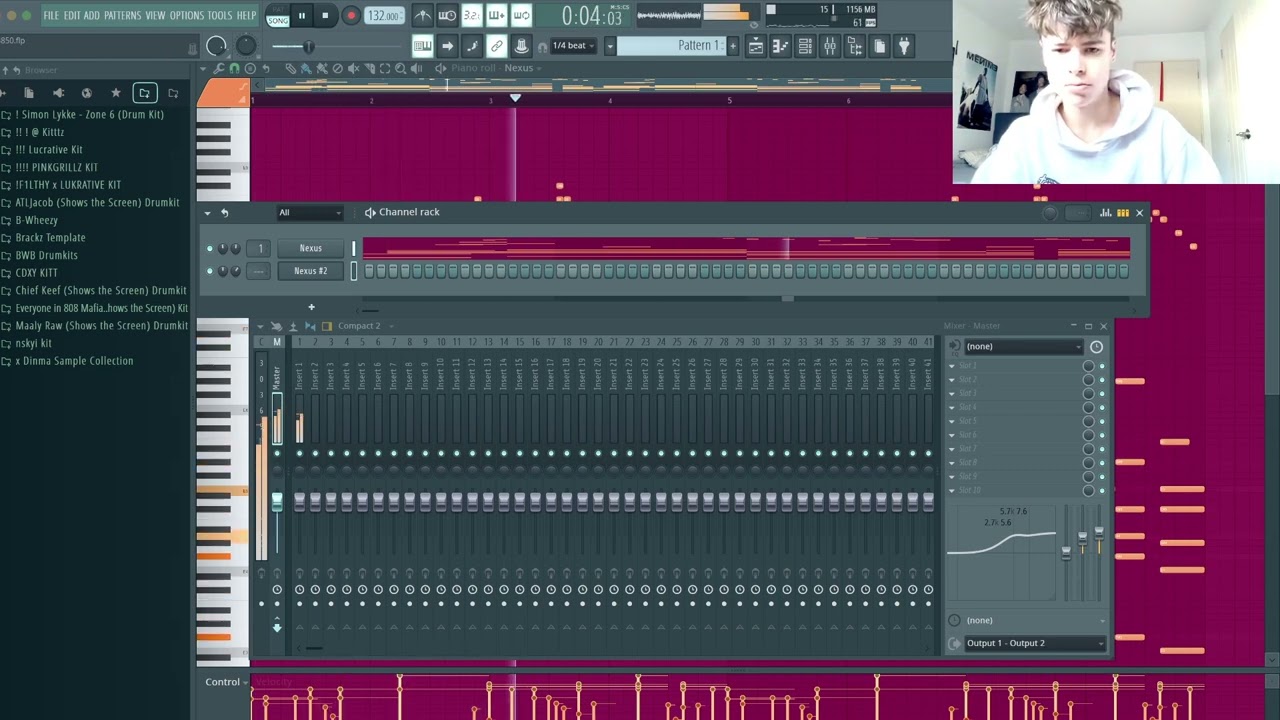This screenshot has height=720, width=1280.
Task: Open the OPTIONS menu
Action: click(186, 15)
